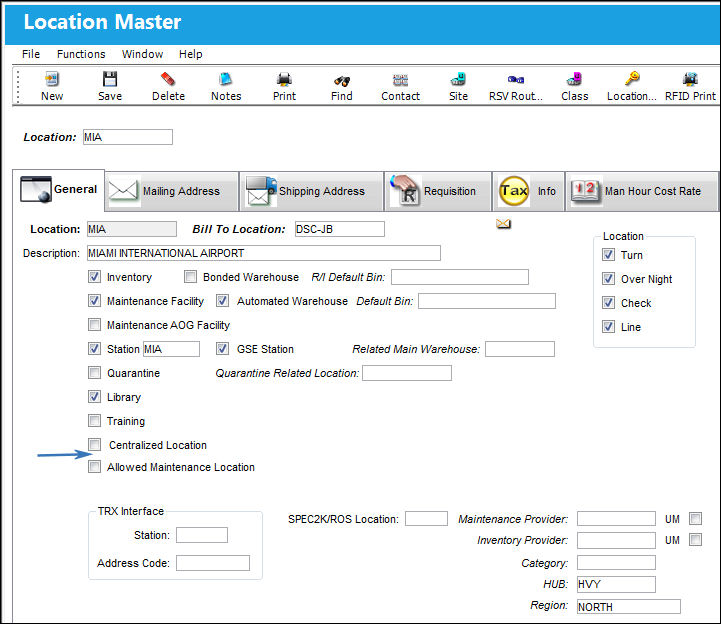Open the Tax Info tab
Viewport: 721px width, 624px height.
(528, 191)
